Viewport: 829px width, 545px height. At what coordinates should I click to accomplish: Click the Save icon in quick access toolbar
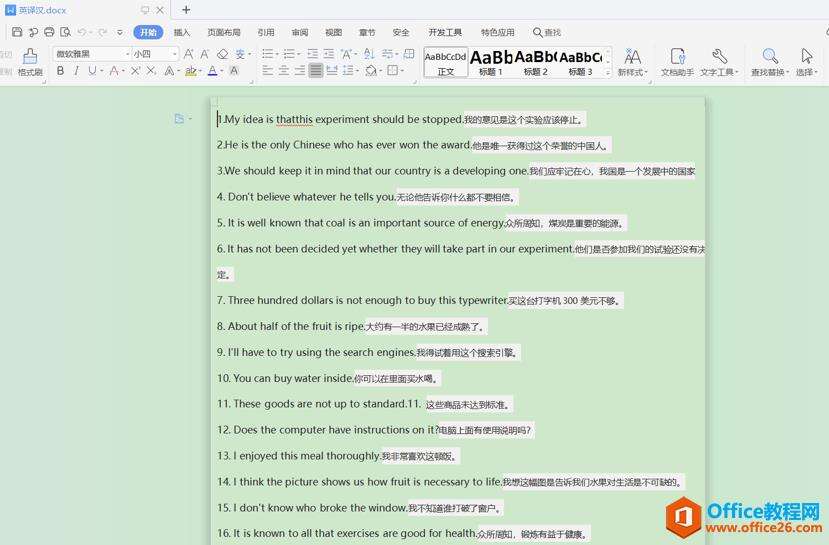pyautogui.click(x=17, y=32)
